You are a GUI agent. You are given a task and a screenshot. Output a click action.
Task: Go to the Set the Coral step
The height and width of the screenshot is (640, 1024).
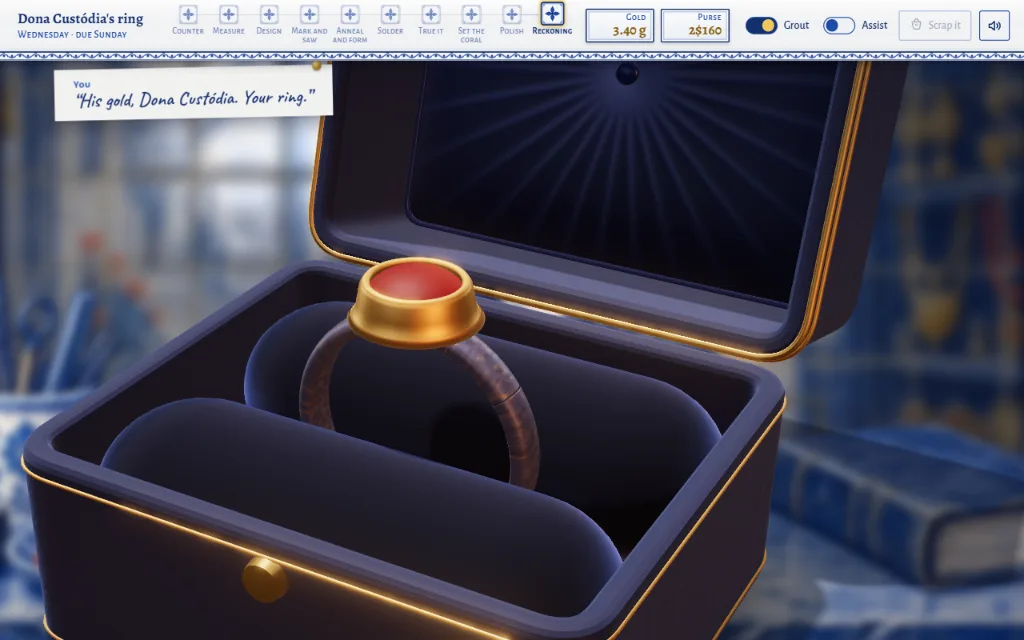click(x=472, y=24)
